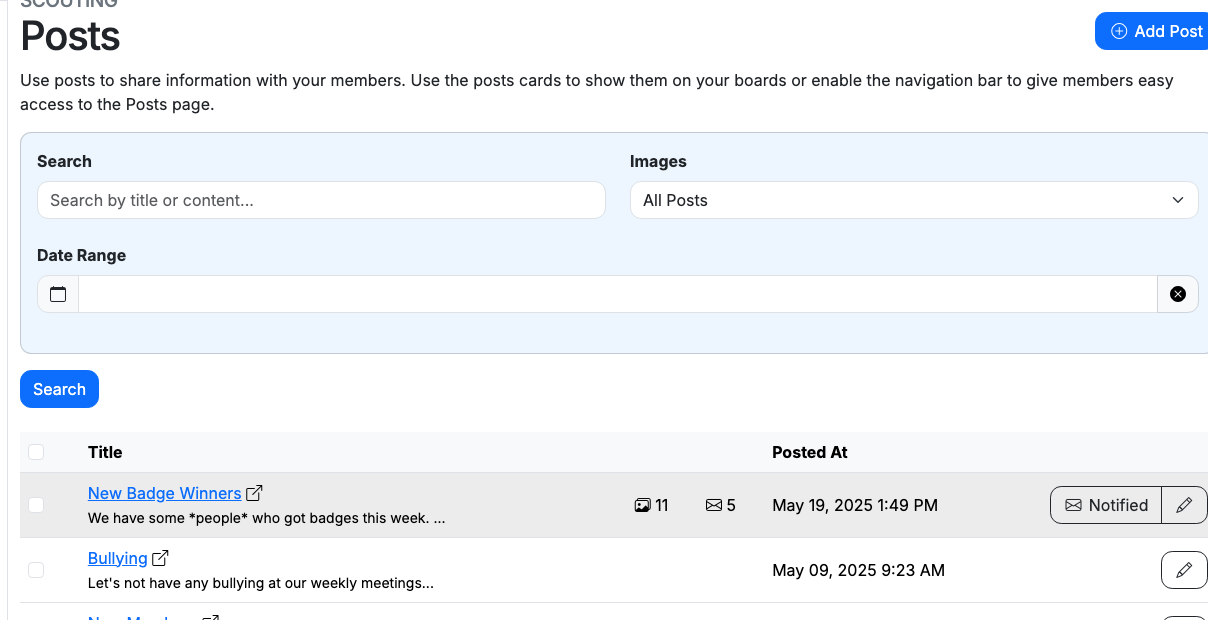Screen dimensions: 1208x620
Task: Clear the date range using the X icon
Action: pyautogui.click(x=1177, y=293)
